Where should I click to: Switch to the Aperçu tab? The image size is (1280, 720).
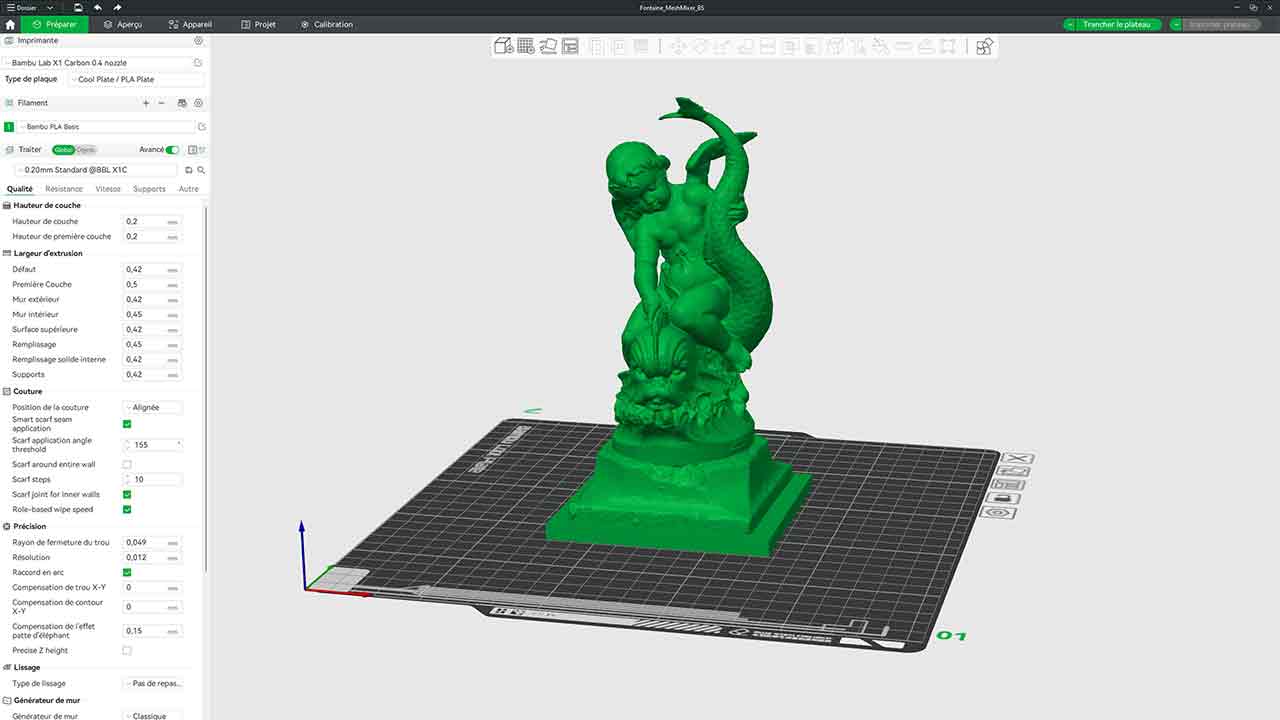point(121,24)
